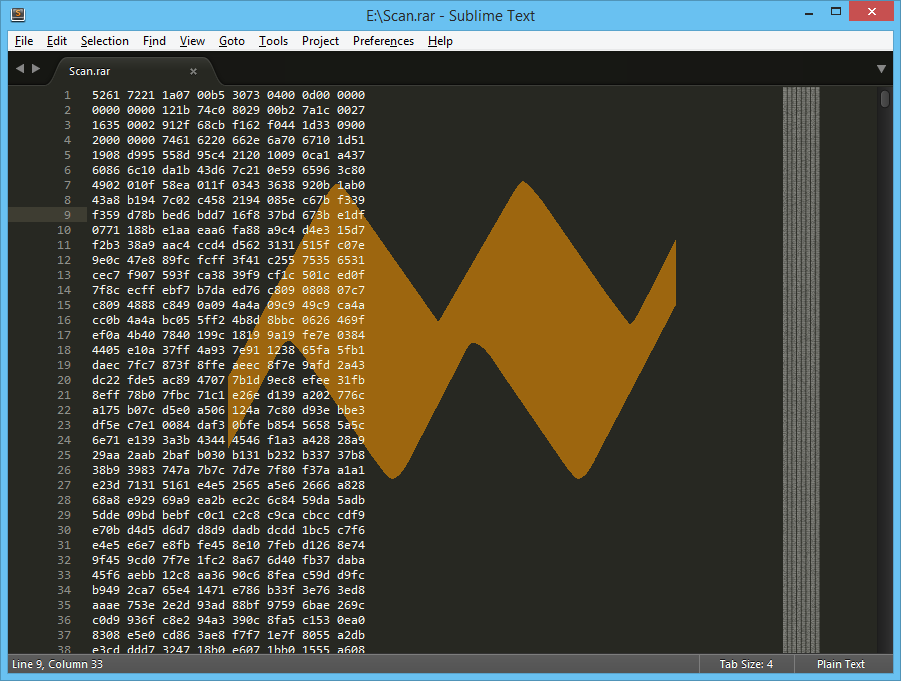Click hex word ef0a on line 17
The image size is (901, 681).
coord(106,335)
